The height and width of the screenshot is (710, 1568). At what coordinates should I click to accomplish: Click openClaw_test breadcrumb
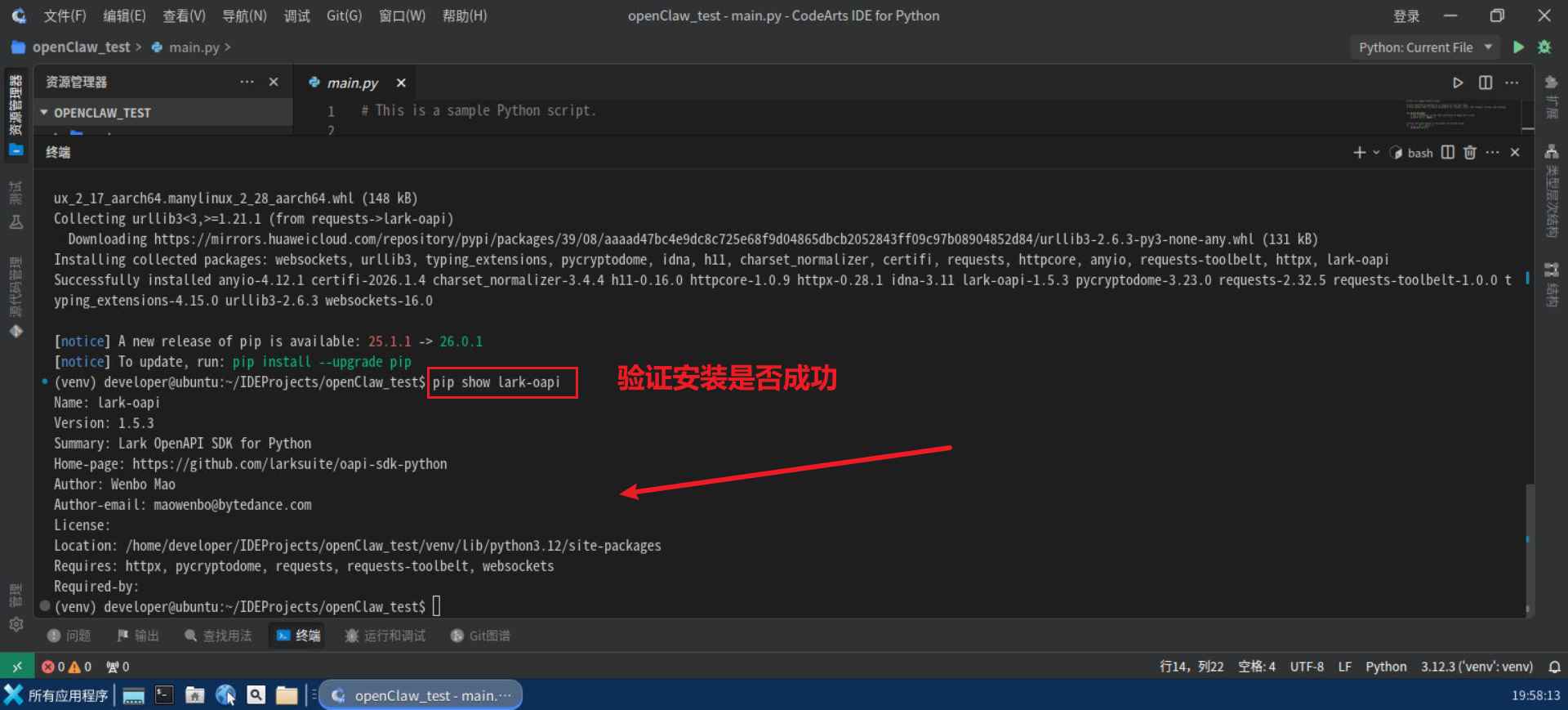point(81,47)
